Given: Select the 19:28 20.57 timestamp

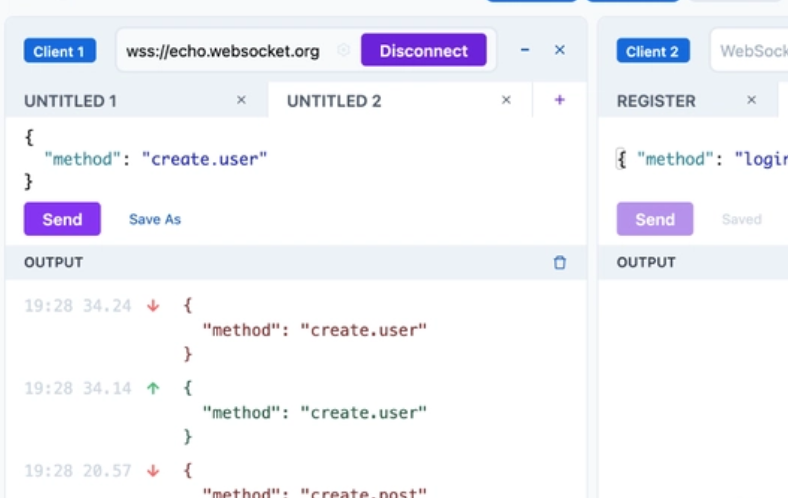Looking at the screenshot, I should coord(78,471).
